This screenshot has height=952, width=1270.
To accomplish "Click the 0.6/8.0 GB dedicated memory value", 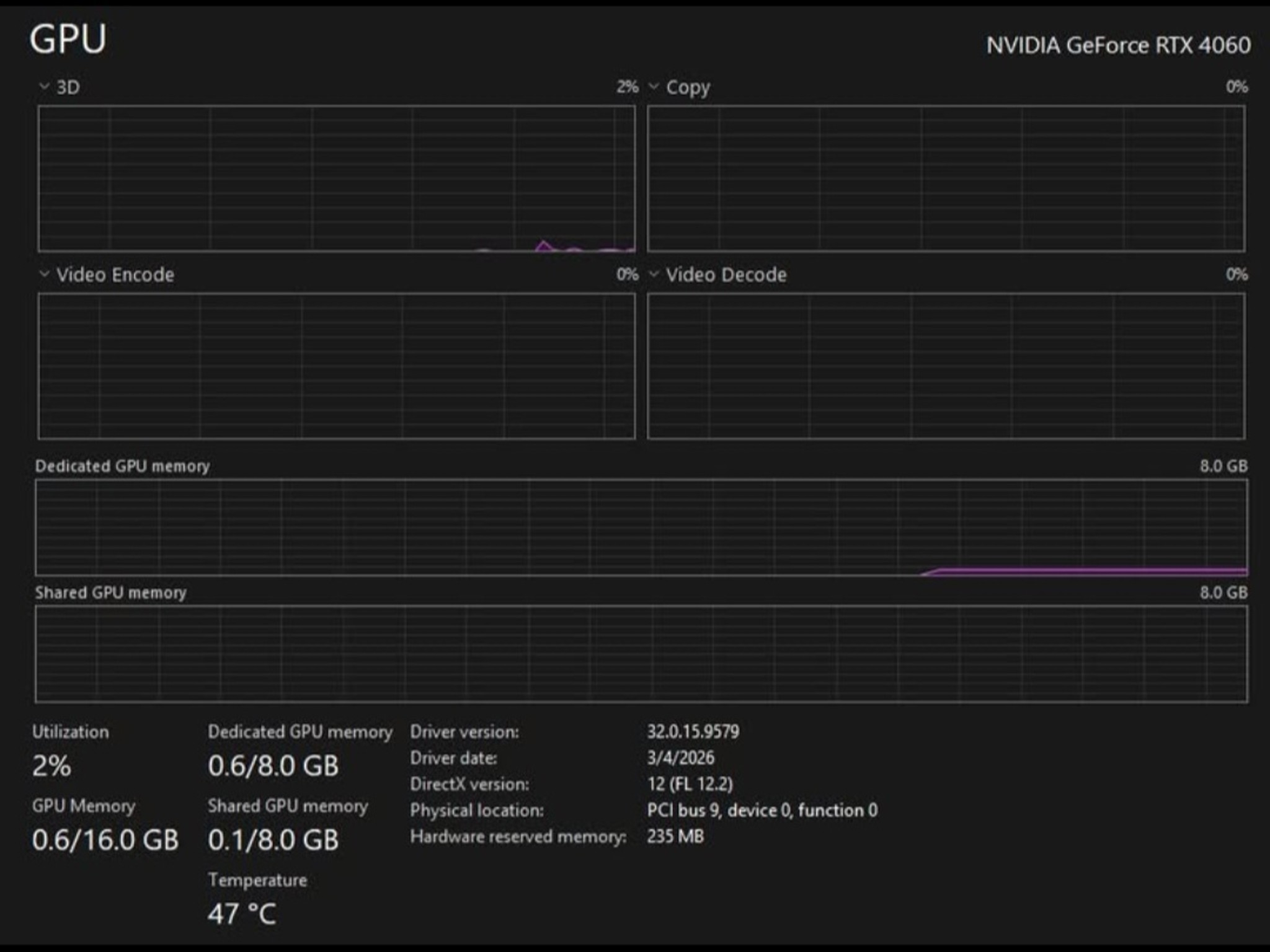I will (x=273, y=766).
